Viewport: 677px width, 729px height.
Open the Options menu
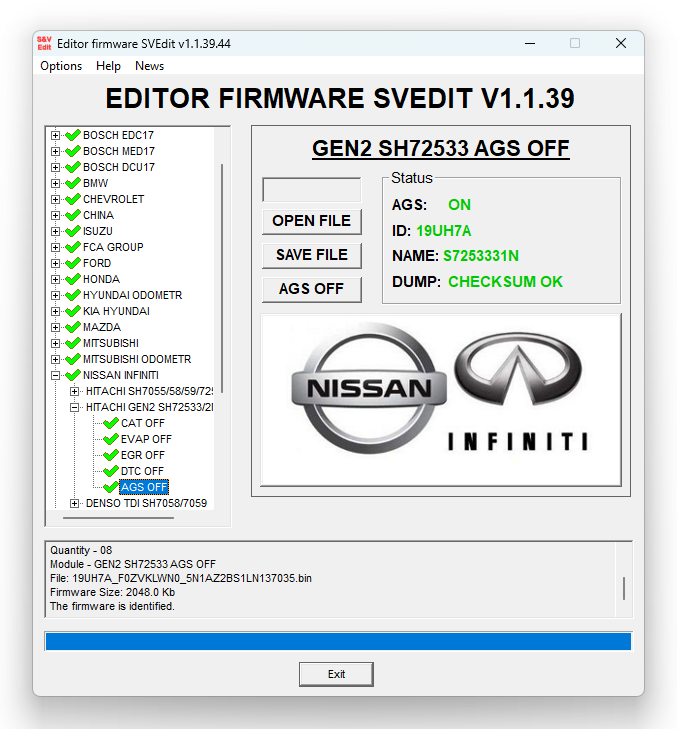(61, 66)
